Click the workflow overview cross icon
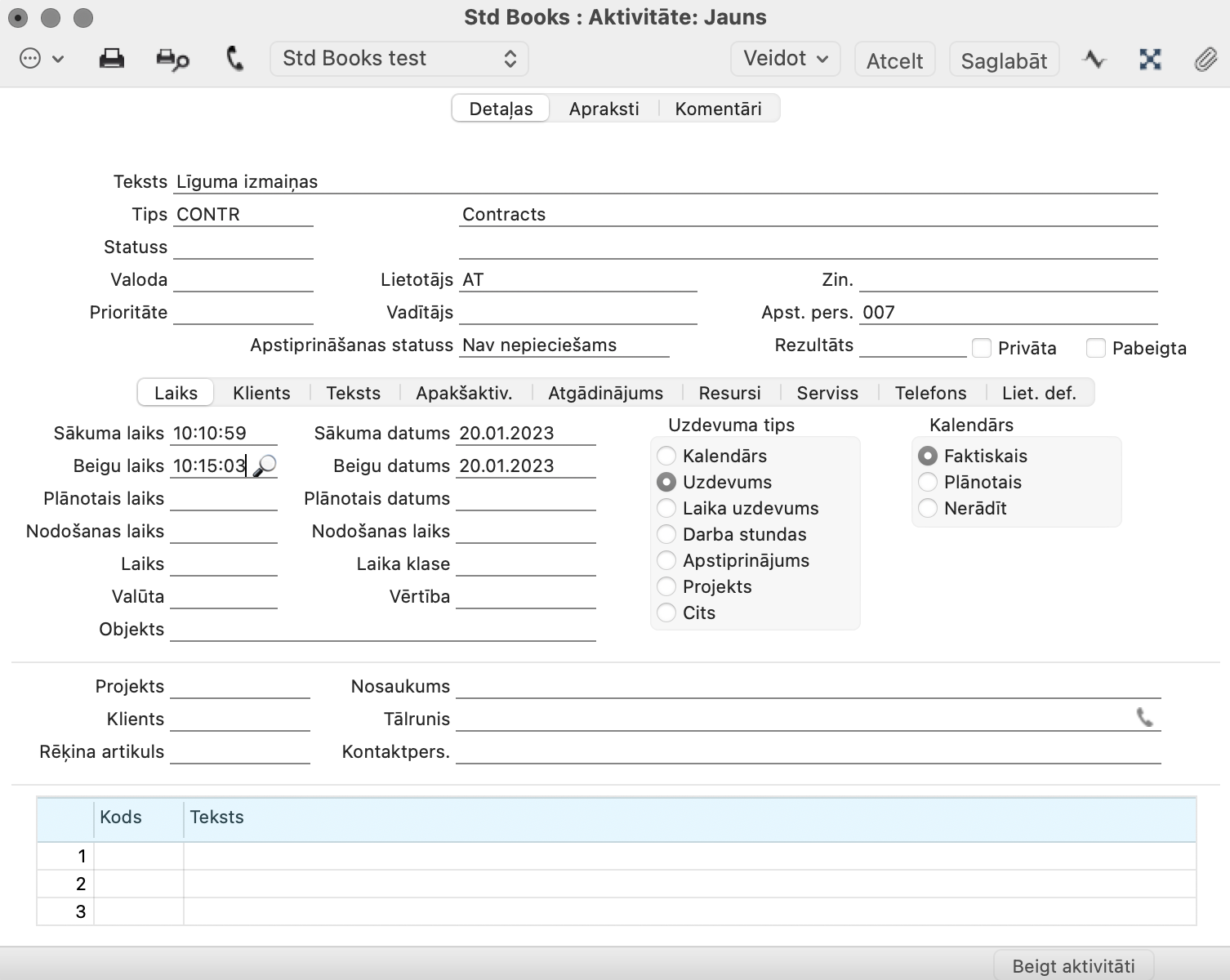 [x=1150, y=59]
